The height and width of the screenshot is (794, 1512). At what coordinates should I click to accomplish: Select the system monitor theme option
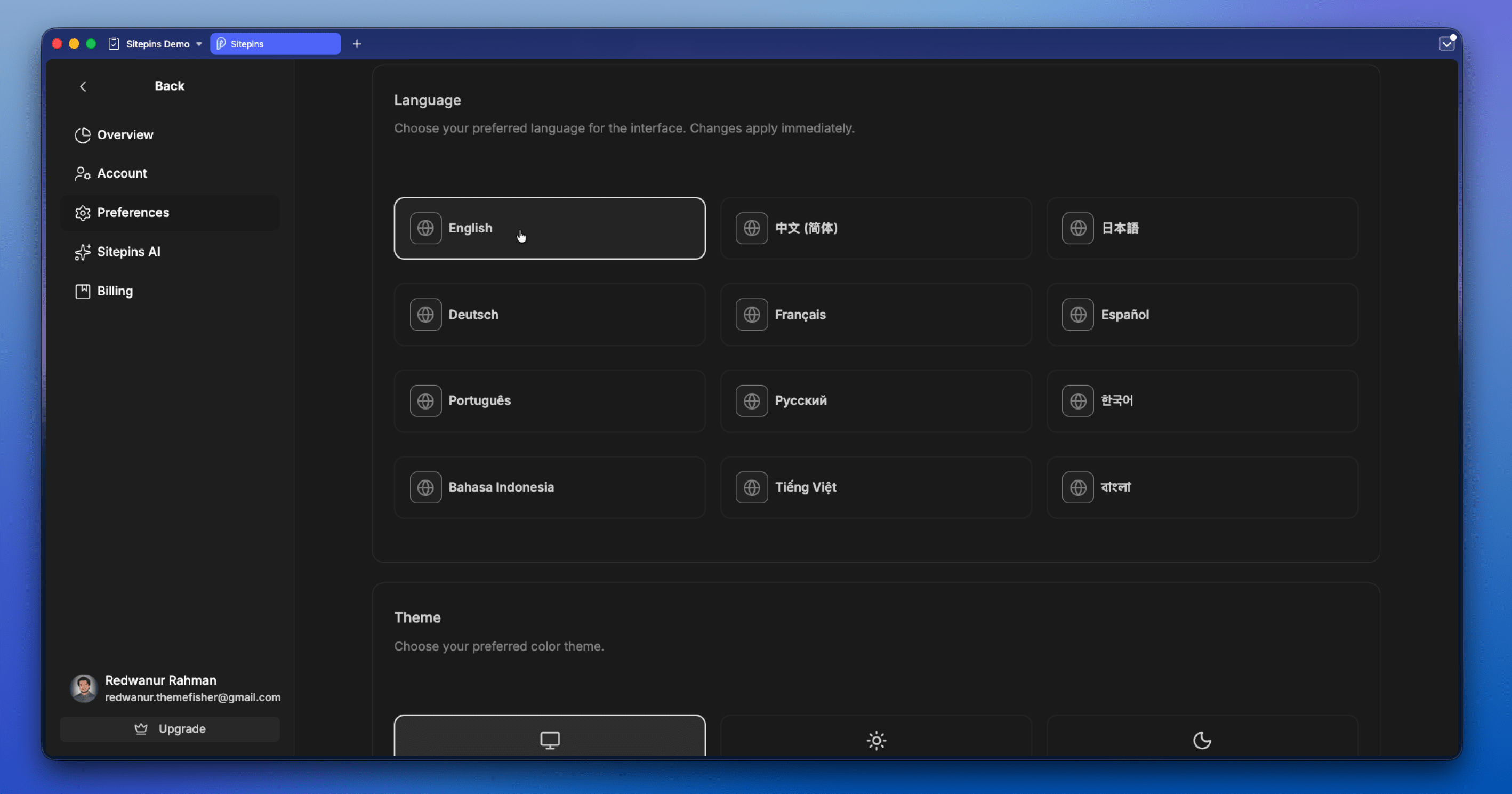[549, 736]
